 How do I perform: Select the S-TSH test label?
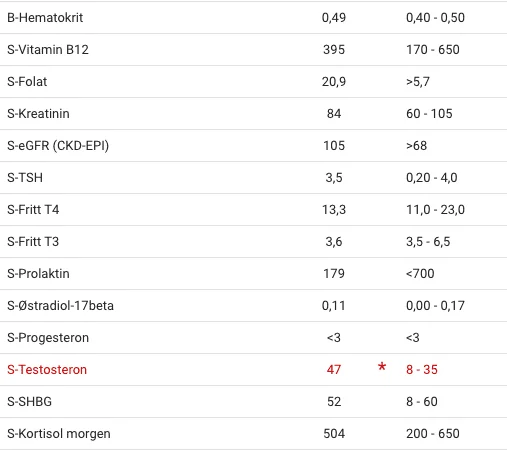tap(25, 178)
